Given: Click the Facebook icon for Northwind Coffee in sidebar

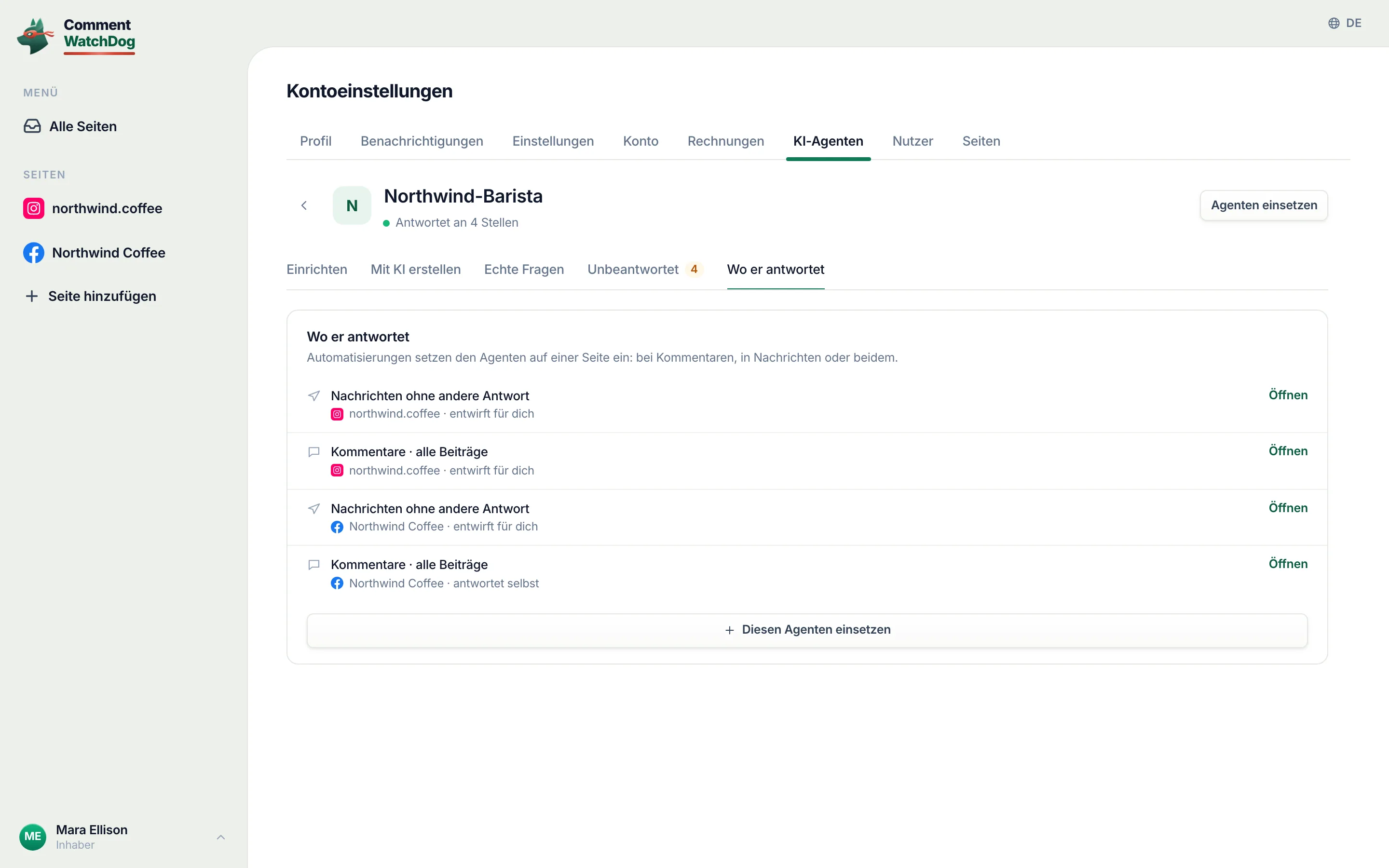Looking at the screenshot, I should (34, 253).
